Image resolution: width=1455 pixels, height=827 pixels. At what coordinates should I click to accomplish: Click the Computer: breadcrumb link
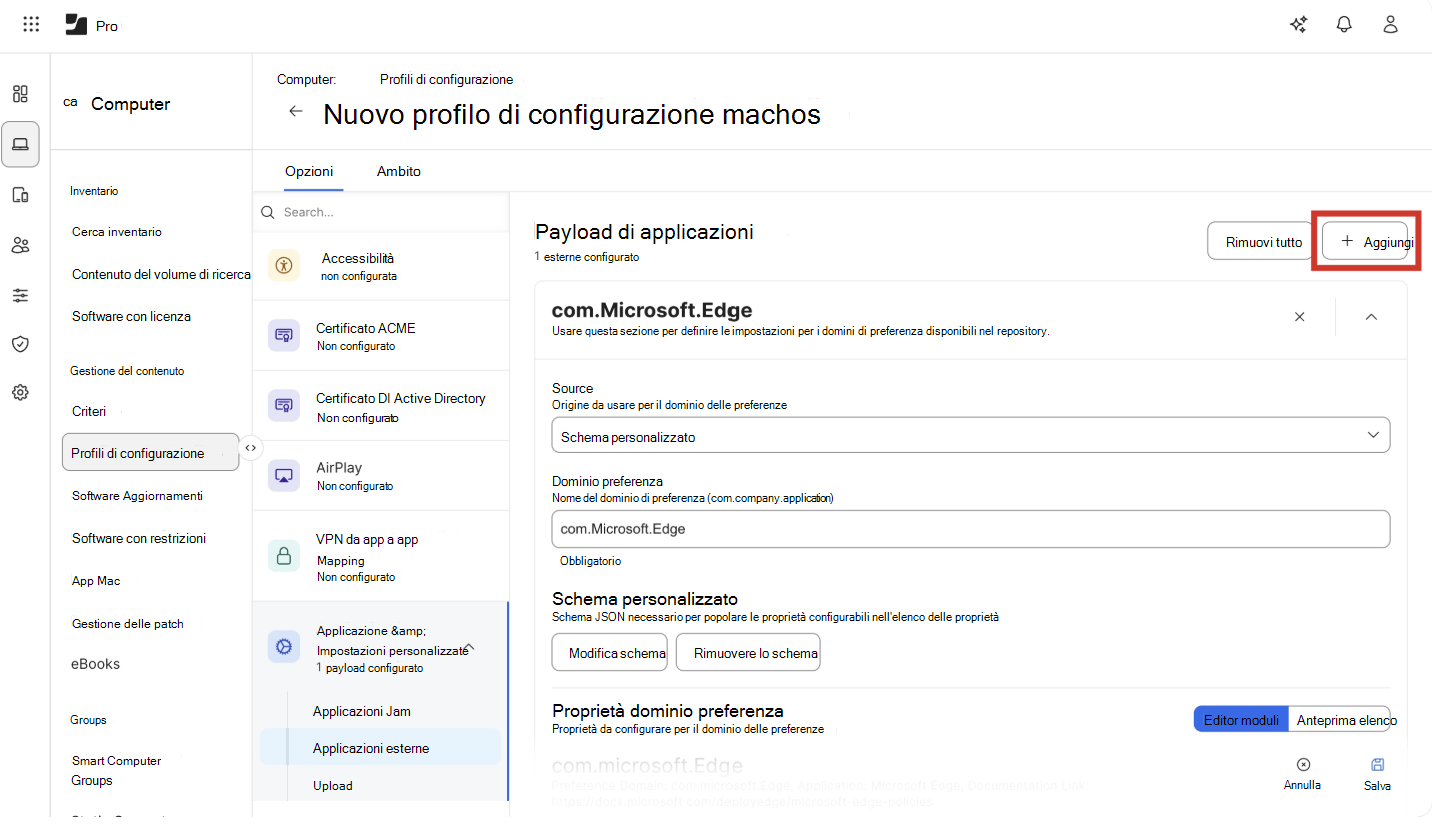(306, 79)
